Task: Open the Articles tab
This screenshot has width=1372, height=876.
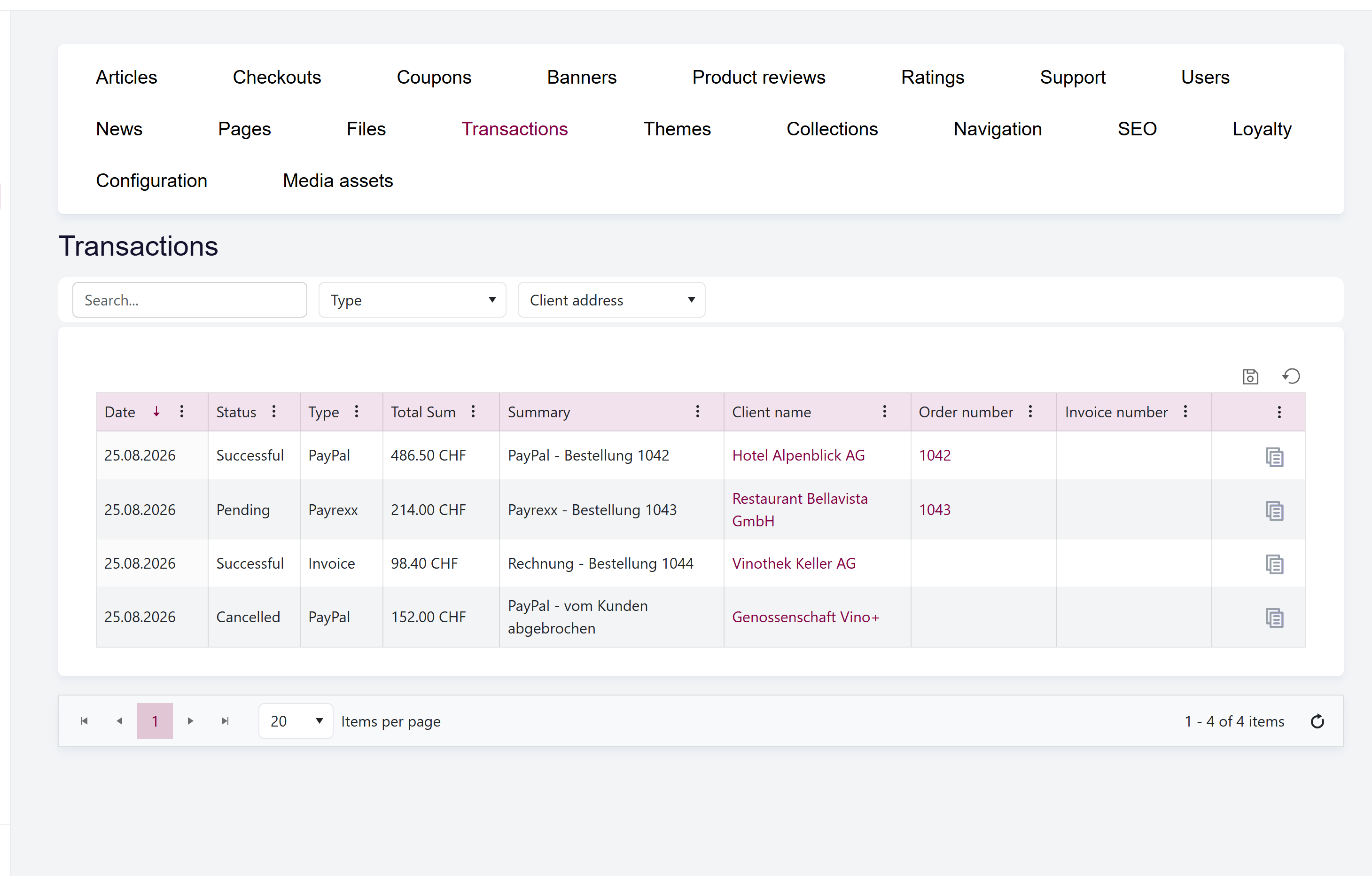Action: tap(126, 77)
